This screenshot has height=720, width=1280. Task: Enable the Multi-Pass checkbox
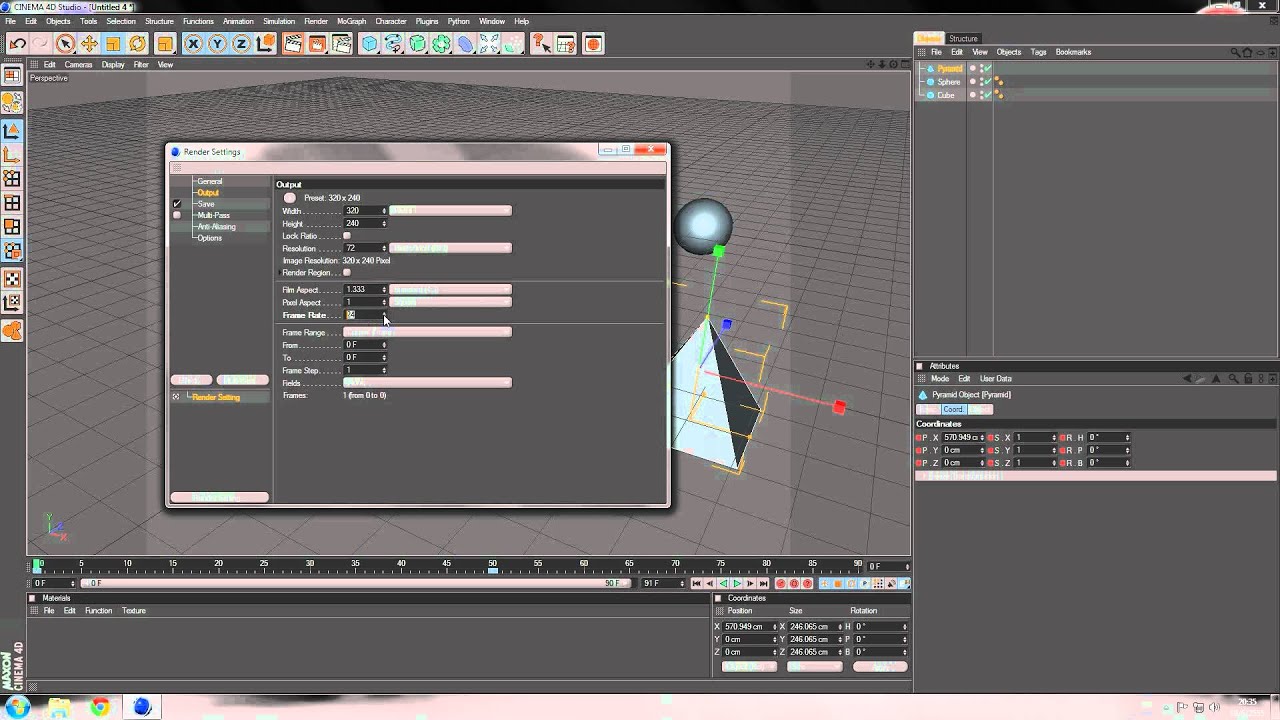177,215
